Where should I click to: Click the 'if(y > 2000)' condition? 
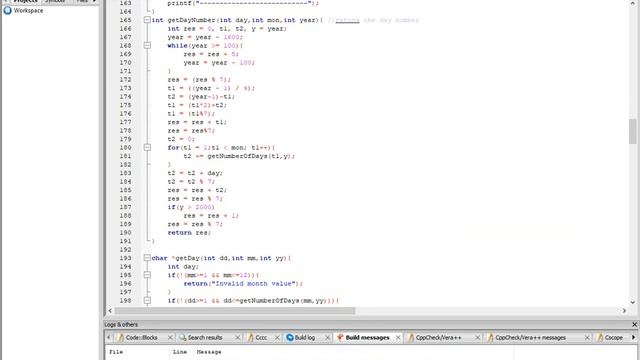(x=191, y=207)
